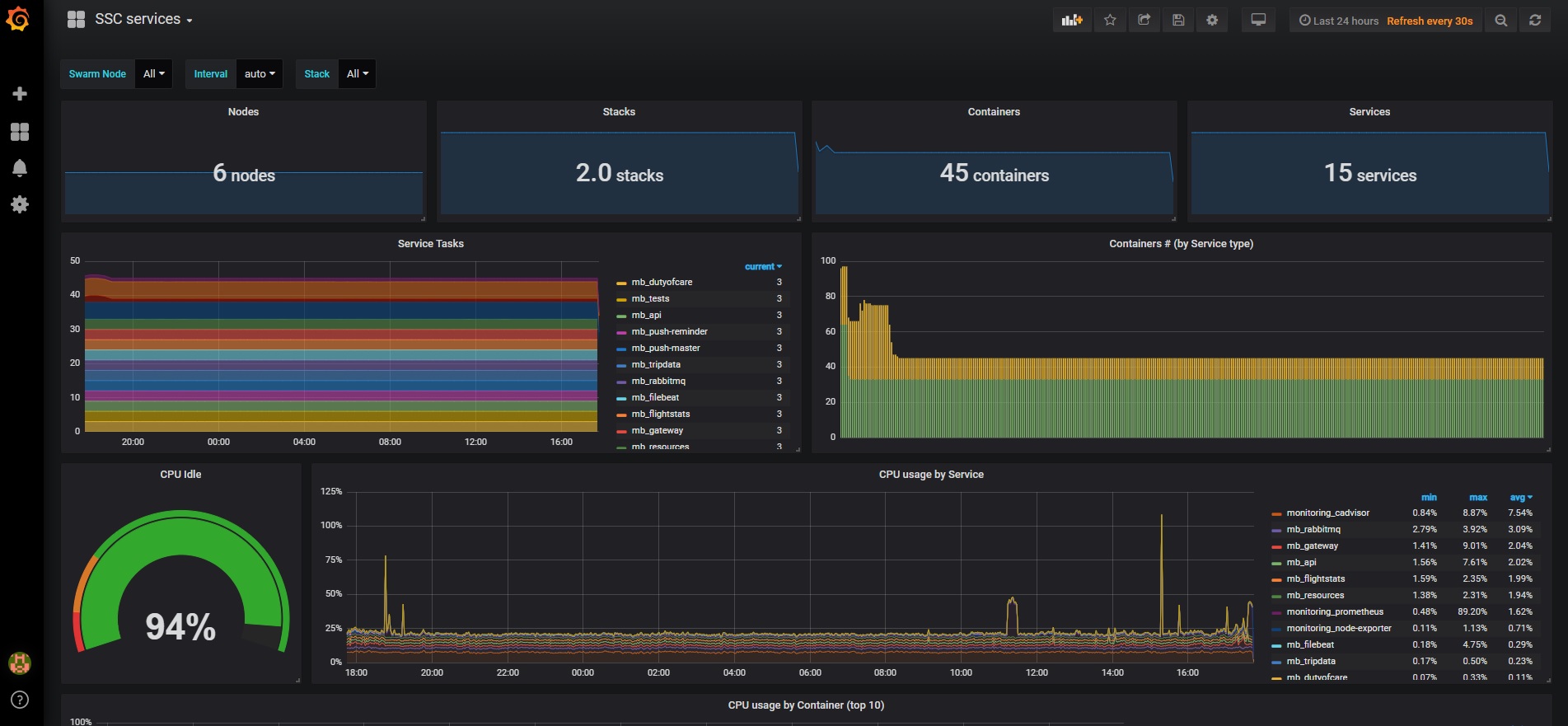Open CPU usage by Service title menu
Screen dimensions: 1568x726
[931, 475]
